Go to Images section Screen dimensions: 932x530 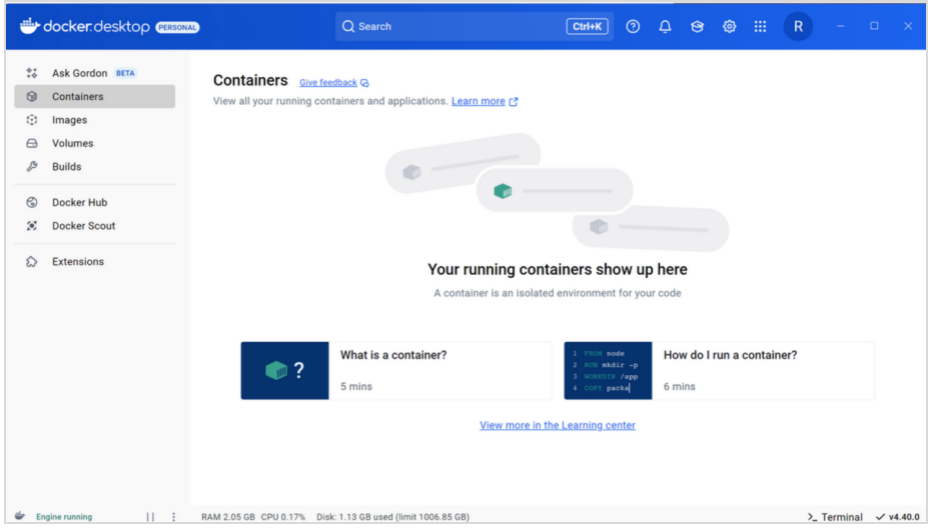click(95, 120)
